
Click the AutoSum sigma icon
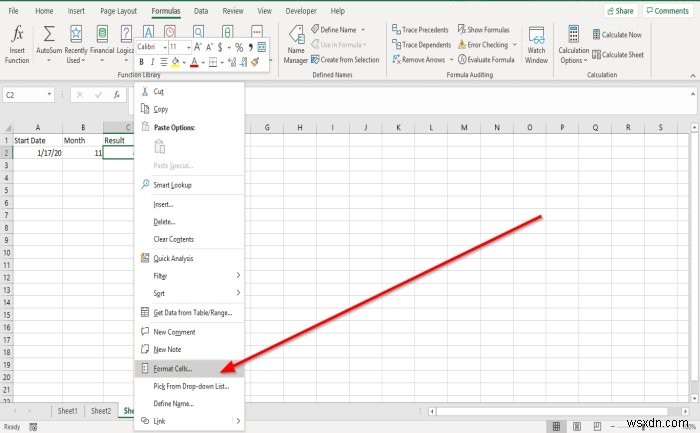pyautogui.click(x=49, y=33)
